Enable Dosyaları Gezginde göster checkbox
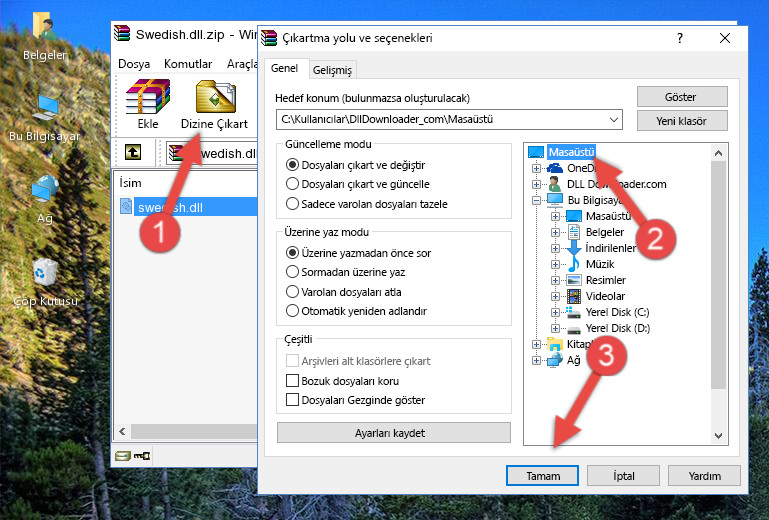The height and width of the screenshot is (520, 769). point(292,400)
